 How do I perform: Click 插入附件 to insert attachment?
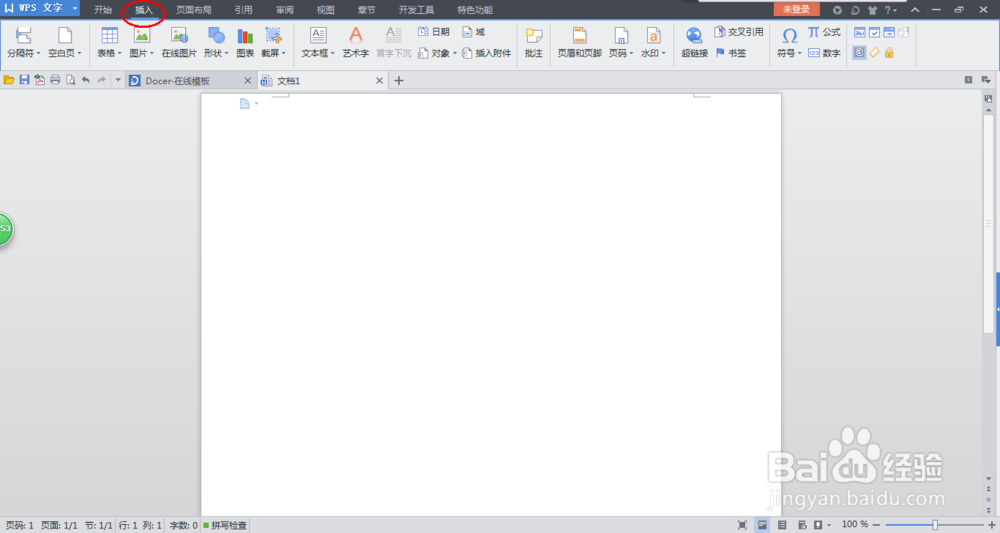click(x=487, y=53)
